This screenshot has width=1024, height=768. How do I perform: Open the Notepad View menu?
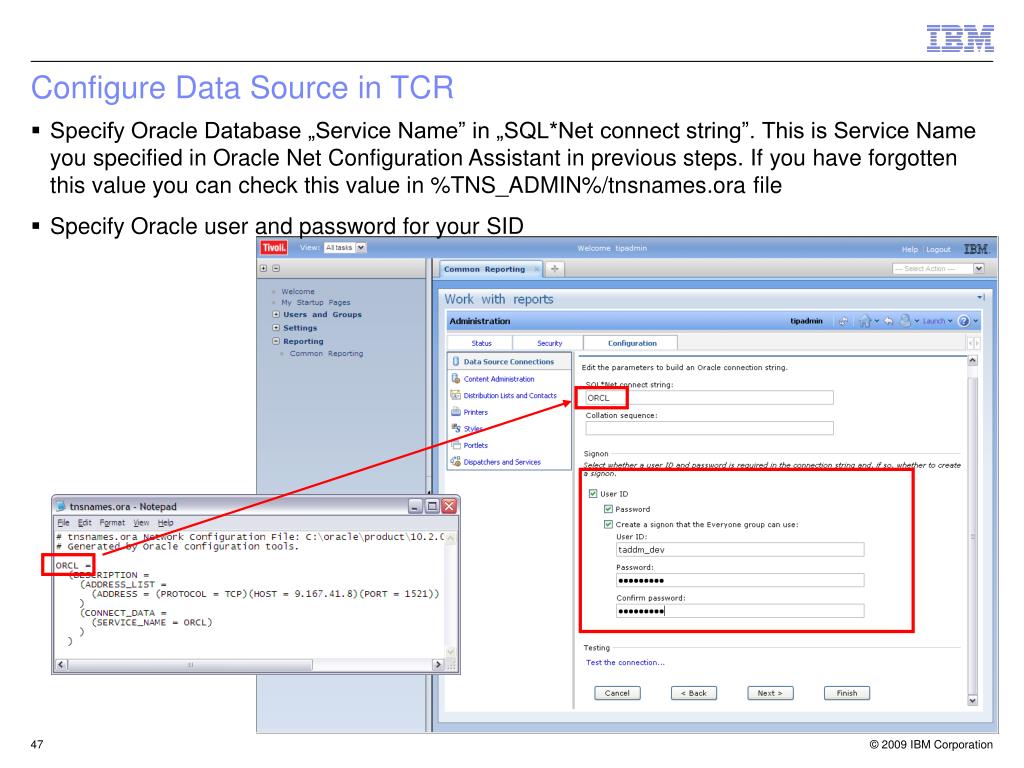(141, 522)
